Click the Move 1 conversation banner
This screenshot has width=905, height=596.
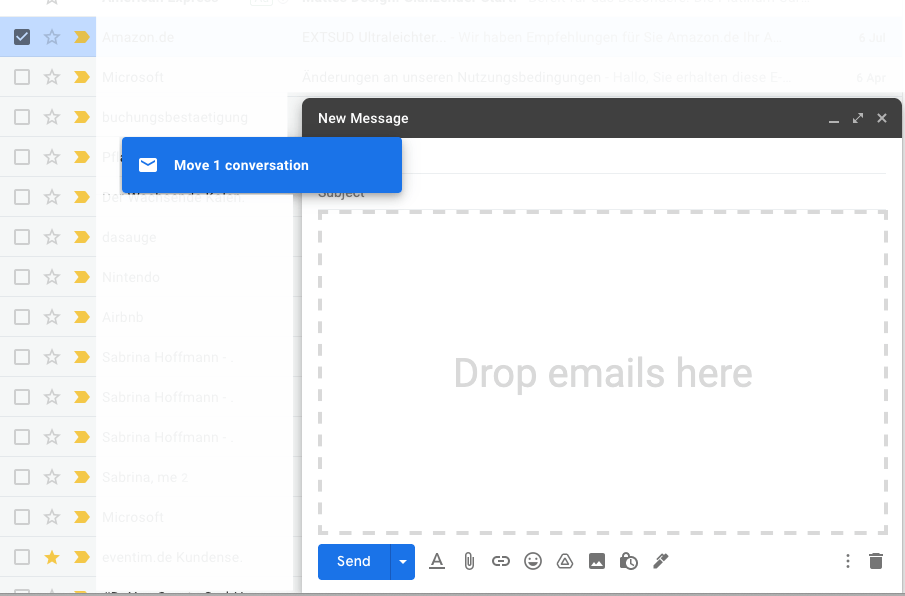click(x=261, y=165)
